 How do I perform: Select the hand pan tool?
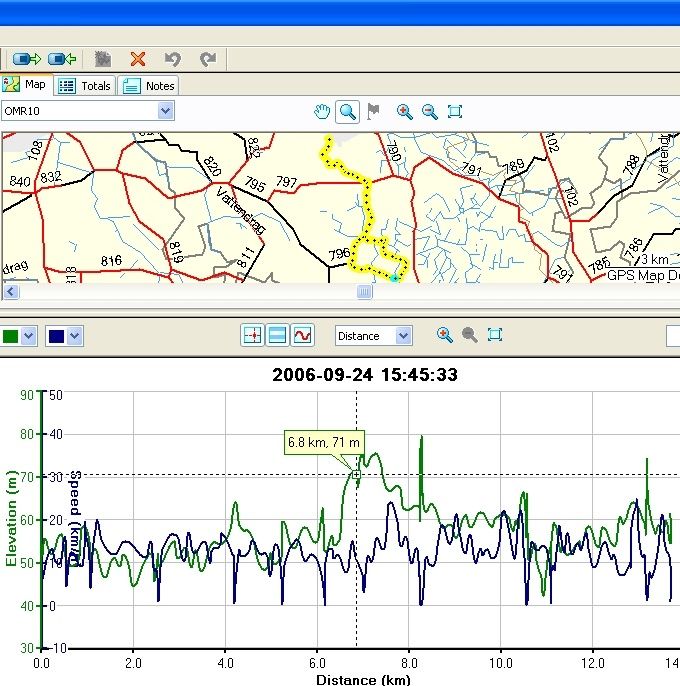[321, 111]
